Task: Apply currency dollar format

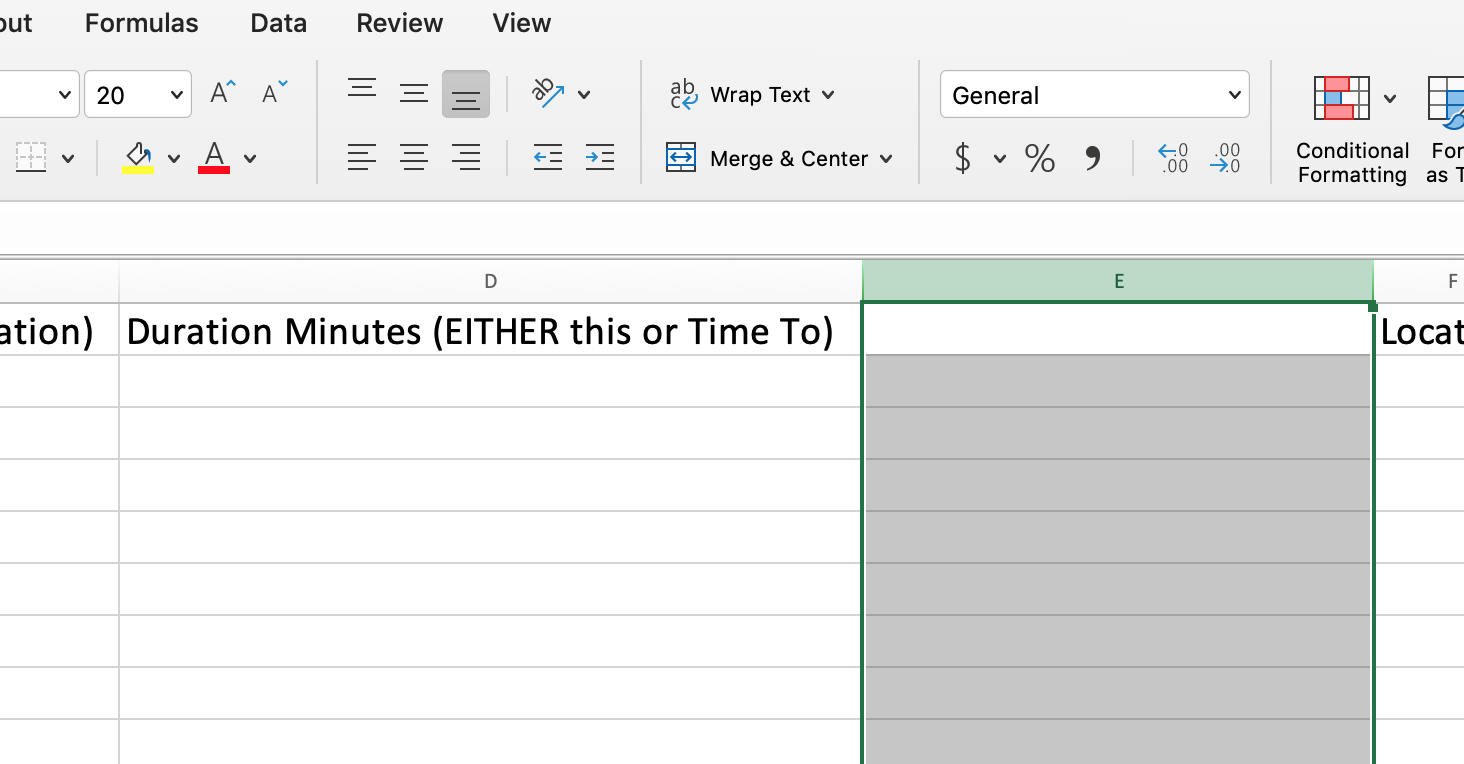Action: (x=963, y=158)
